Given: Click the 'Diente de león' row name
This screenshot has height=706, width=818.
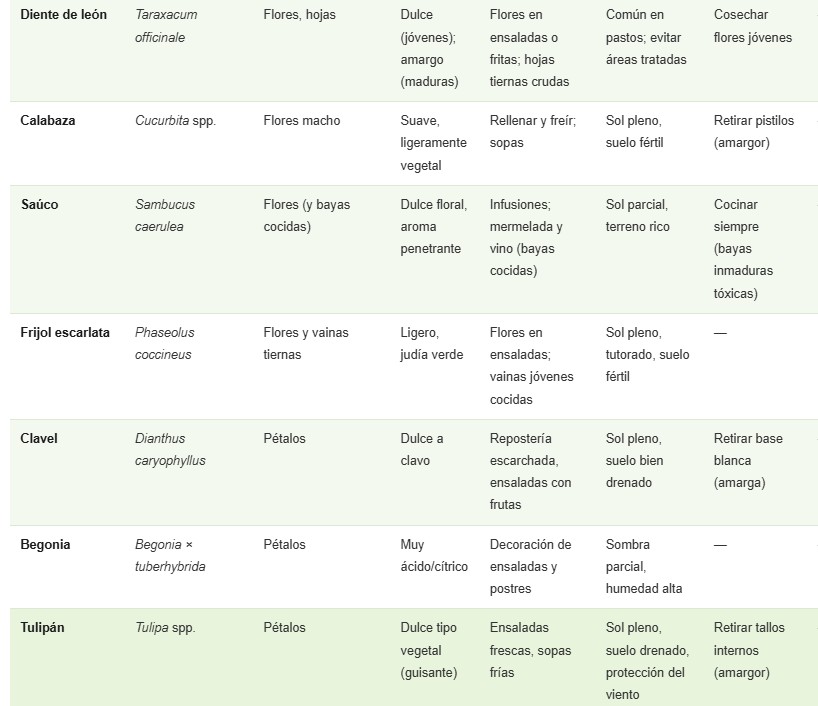Looking at the screenshot, I should (x=65, y=15).
